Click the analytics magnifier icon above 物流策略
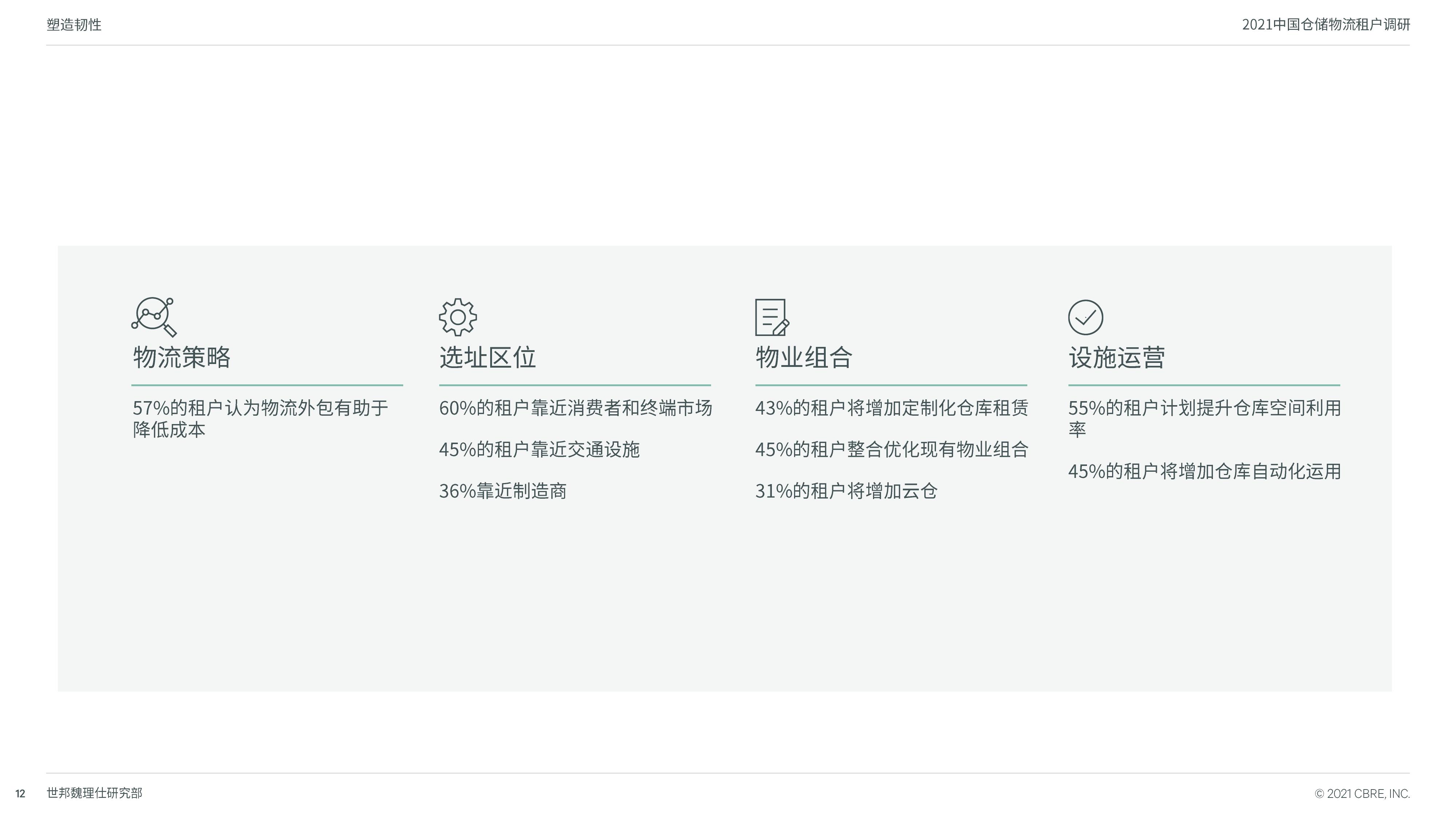The width and height of the screenshot is (1456, 819). tap(154, 318)
